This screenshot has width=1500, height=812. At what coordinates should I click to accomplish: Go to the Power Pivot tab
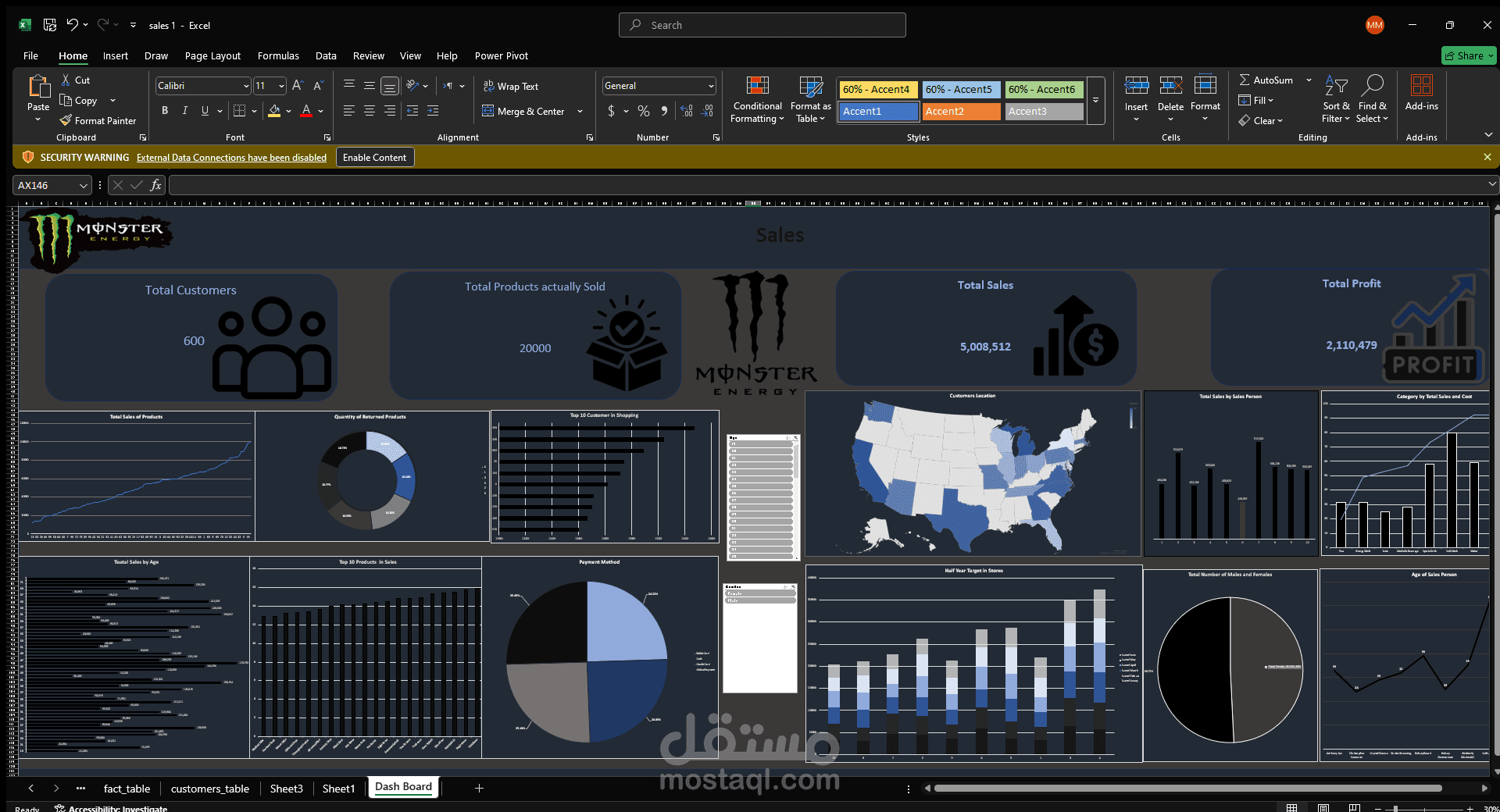pos(502,55)
